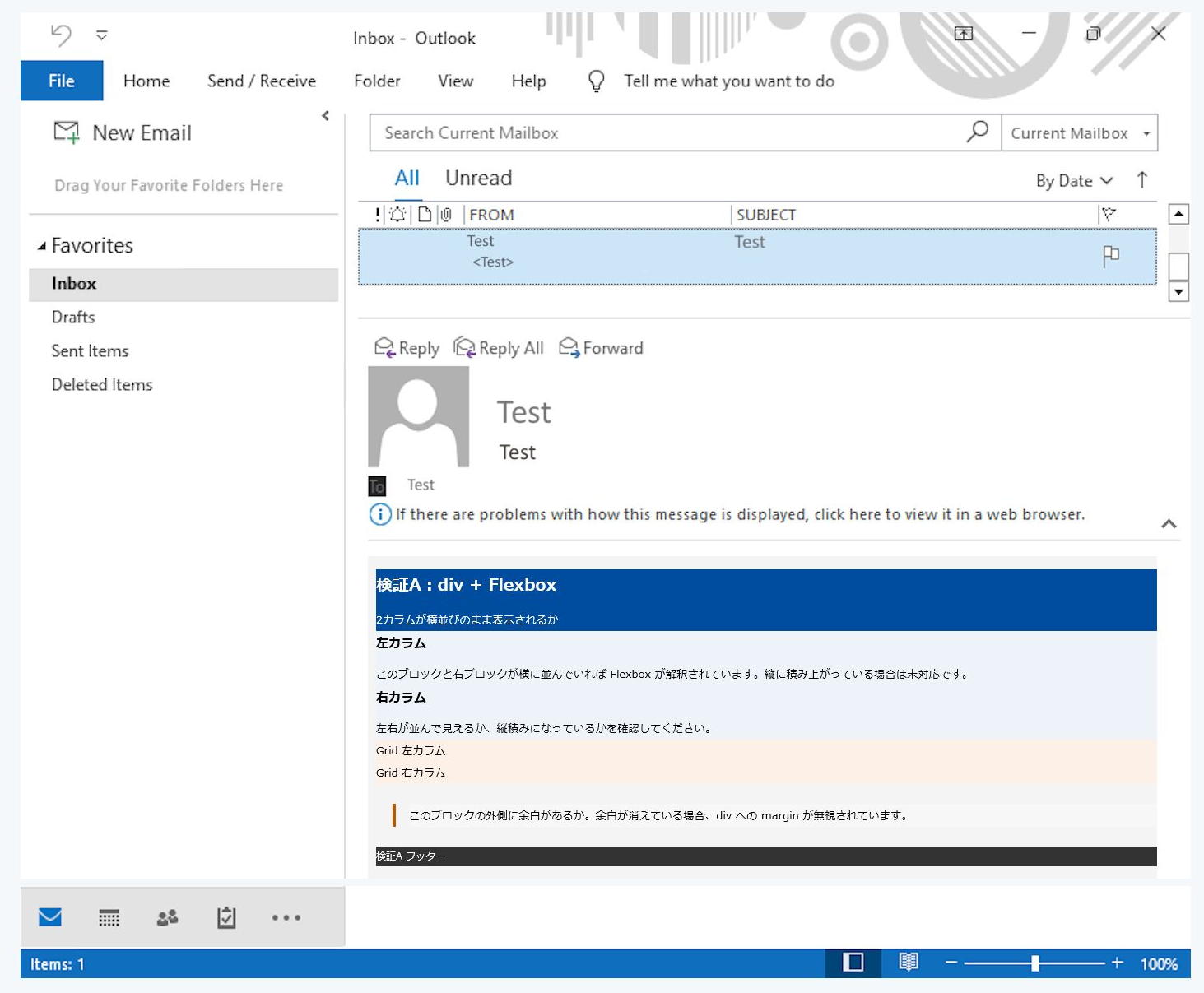Click the Ribbon Display Options icon

tap(964, 34)
